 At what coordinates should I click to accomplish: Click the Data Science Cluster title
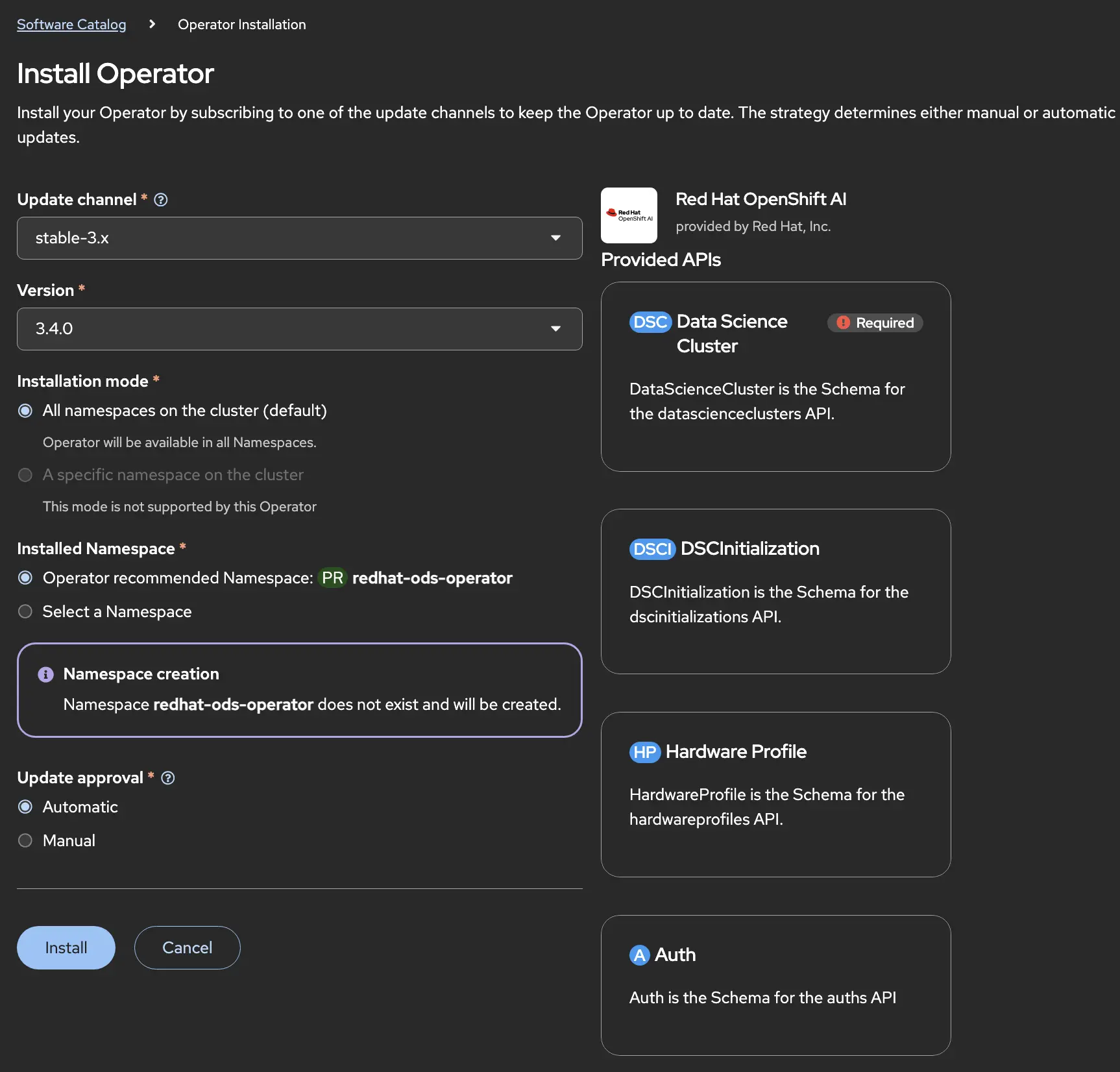[x=732, y=334]
